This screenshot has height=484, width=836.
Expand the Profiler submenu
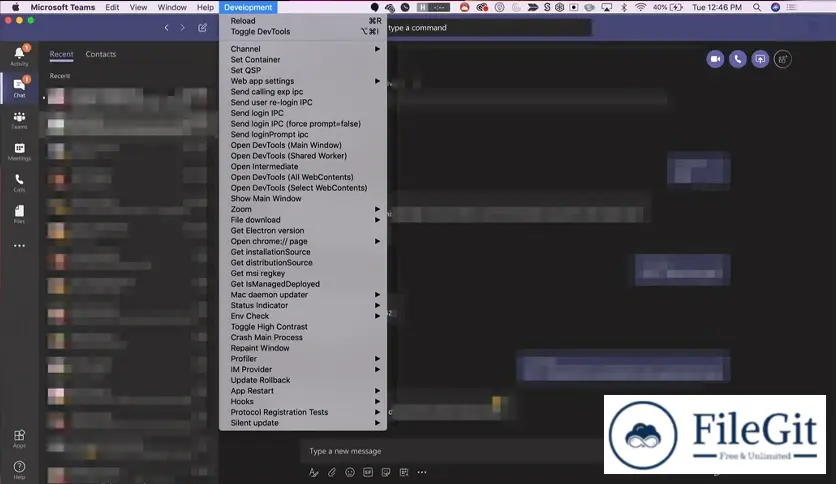(303, 359)
